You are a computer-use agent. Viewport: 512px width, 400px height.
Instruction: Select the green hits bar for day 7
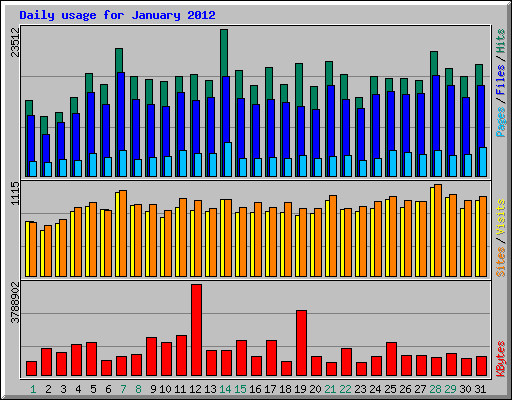coord(119,60)
